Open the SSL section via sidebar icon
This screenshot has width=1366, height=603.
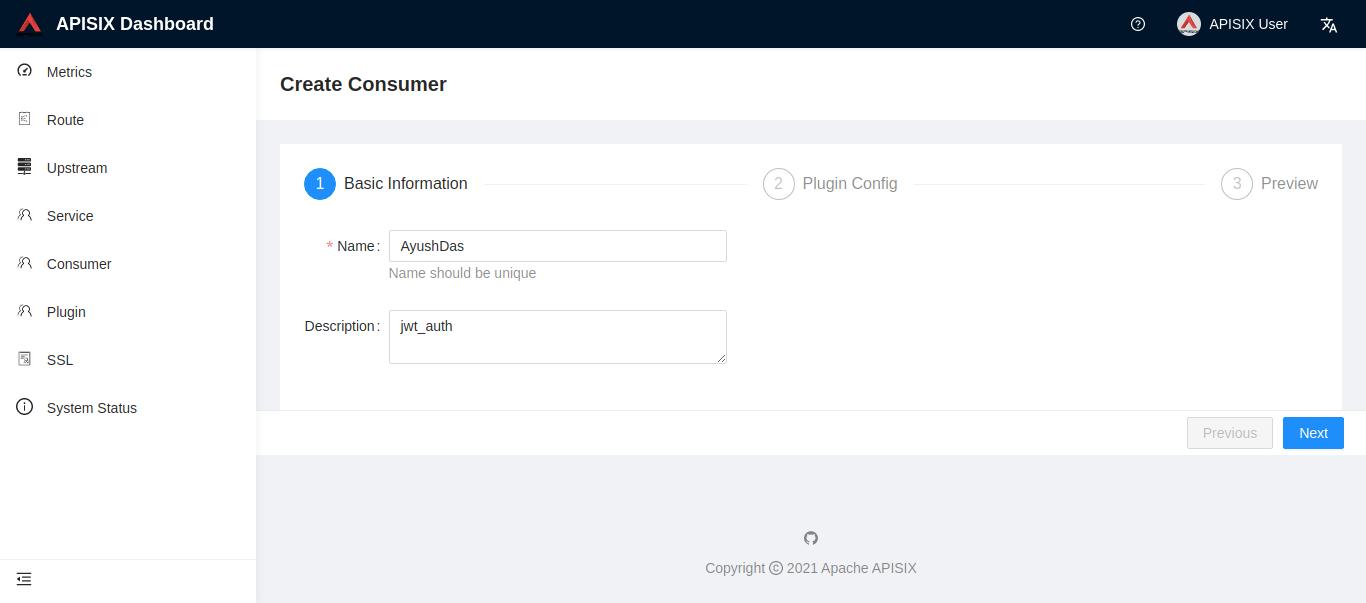pyautogui.click(x=24, y=359)
